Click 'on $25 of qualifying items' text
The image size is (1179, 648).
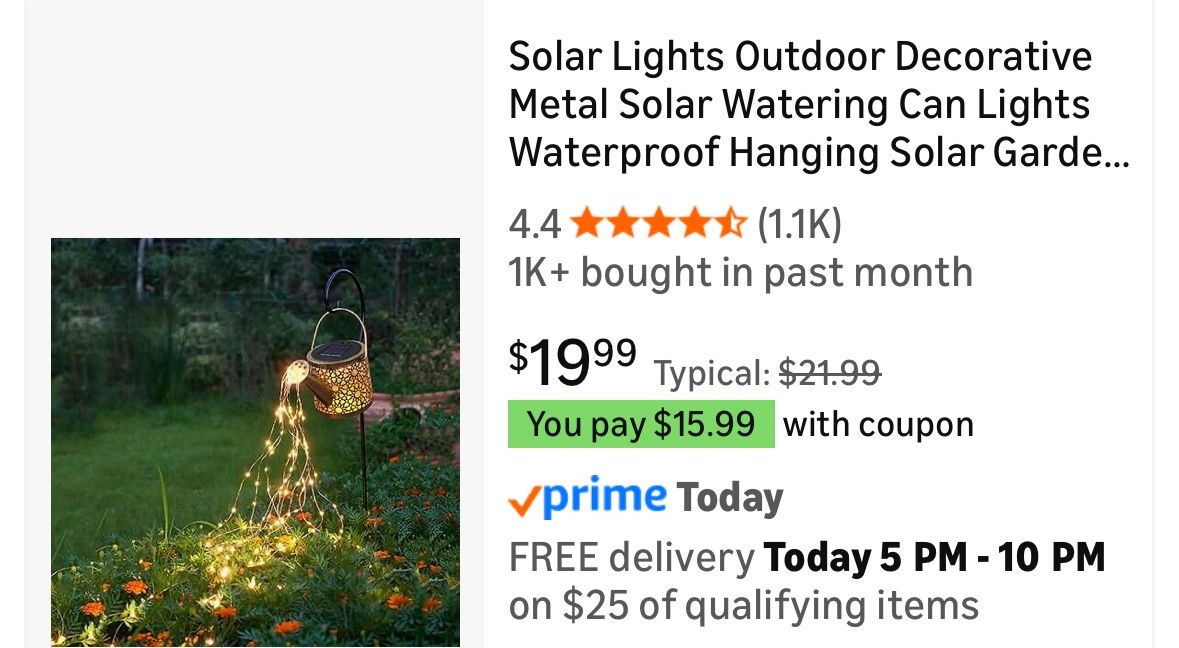click(x=743, y=605)
